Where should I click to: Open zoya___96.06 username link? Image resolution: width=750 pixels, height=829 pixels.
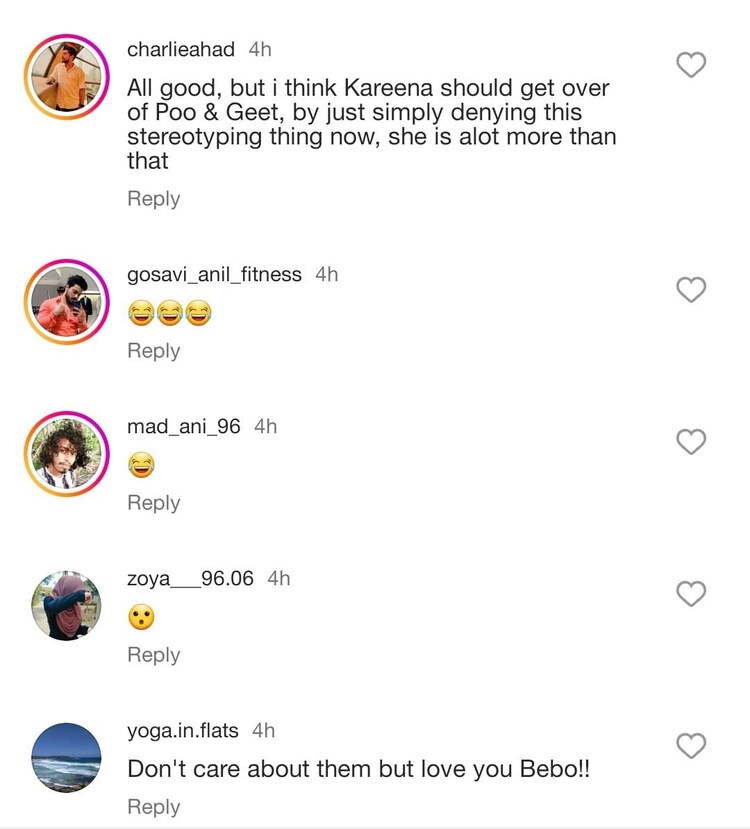pos(190,579)
